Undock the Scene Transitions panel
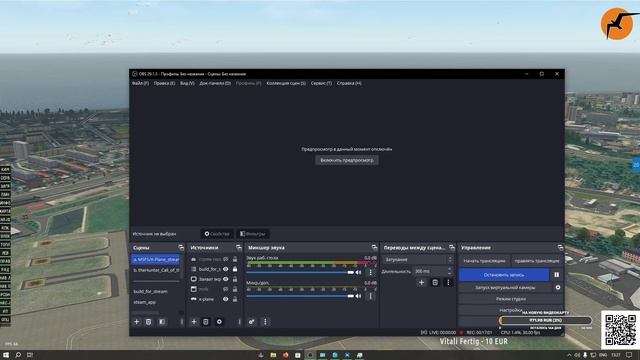 click(451, 247)
